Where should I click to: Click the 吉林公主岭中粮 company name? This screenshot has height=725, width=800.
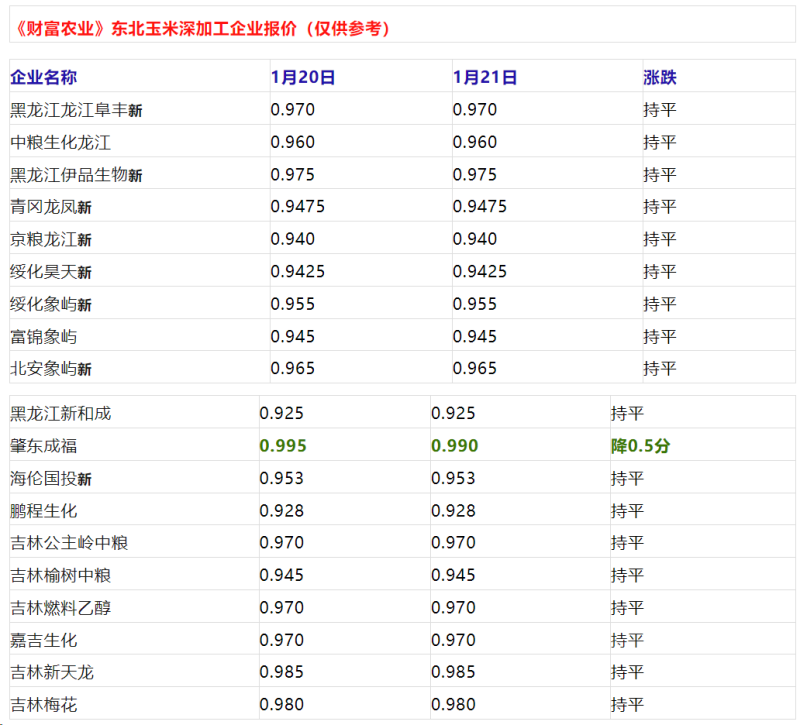(x=69, y=543)
